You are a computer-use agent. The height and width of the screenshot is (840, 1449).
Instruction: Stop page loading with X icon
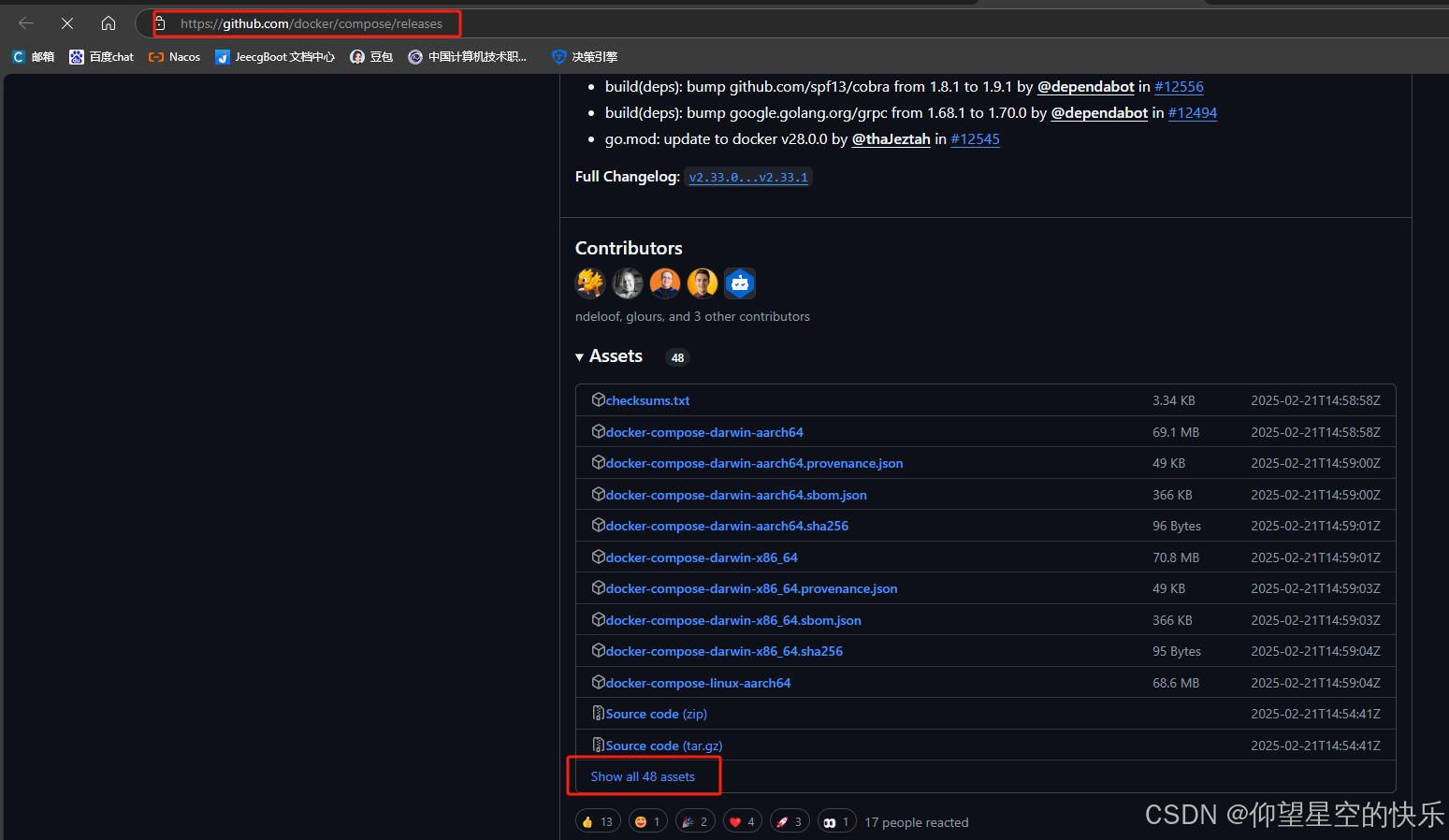[x=67, y=23]
